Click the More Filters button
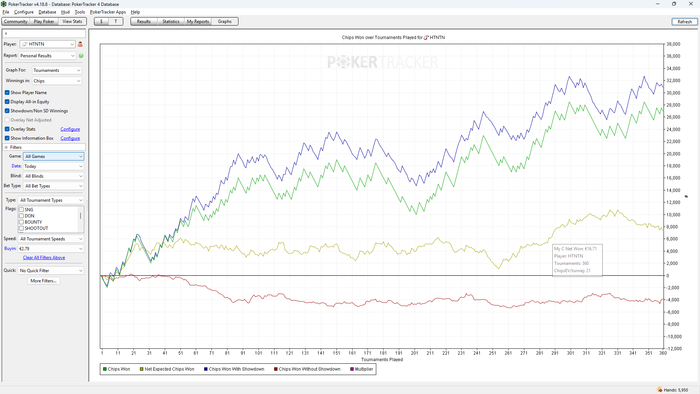 tap(43, 281)
